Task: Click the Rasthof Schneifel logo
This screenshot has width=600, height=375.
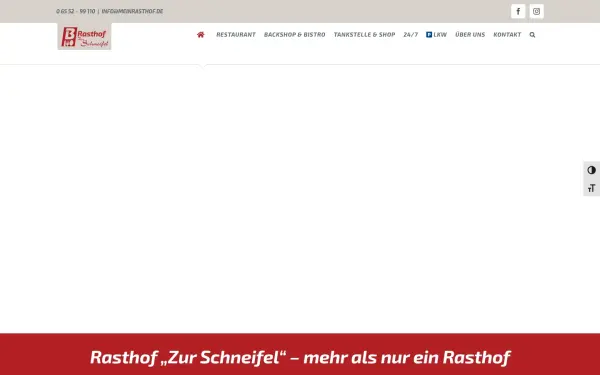Action: (85, 37)
